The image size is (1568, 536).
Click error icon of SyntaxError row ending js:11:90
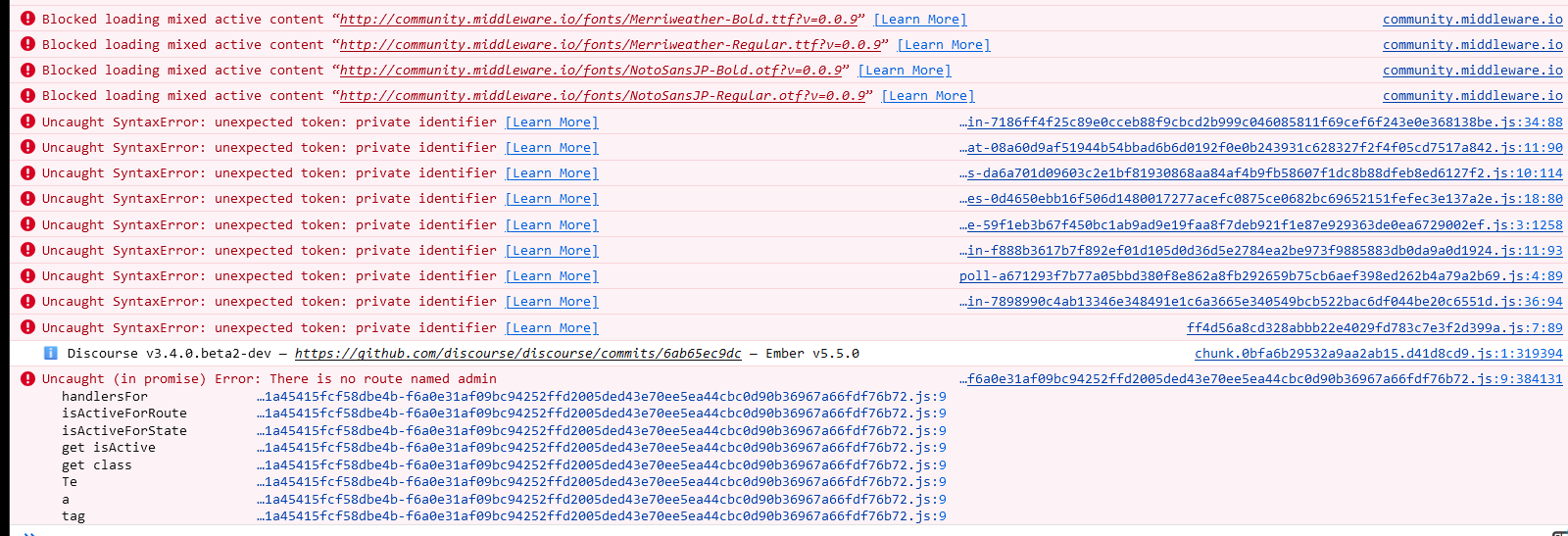[27, 147]
